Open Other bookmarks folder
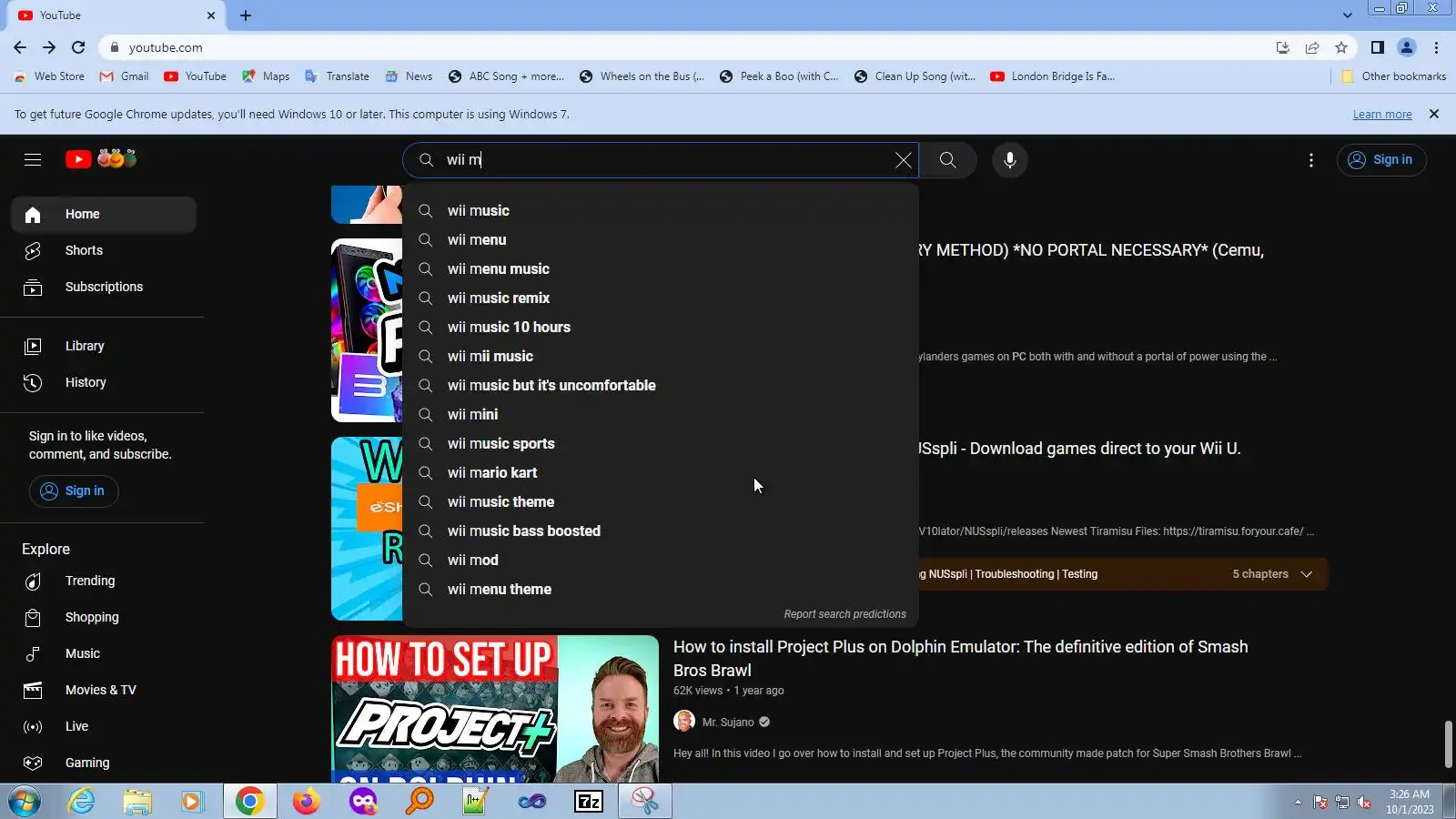Viewport: 1456px width, 819px height. point(1394,76)
